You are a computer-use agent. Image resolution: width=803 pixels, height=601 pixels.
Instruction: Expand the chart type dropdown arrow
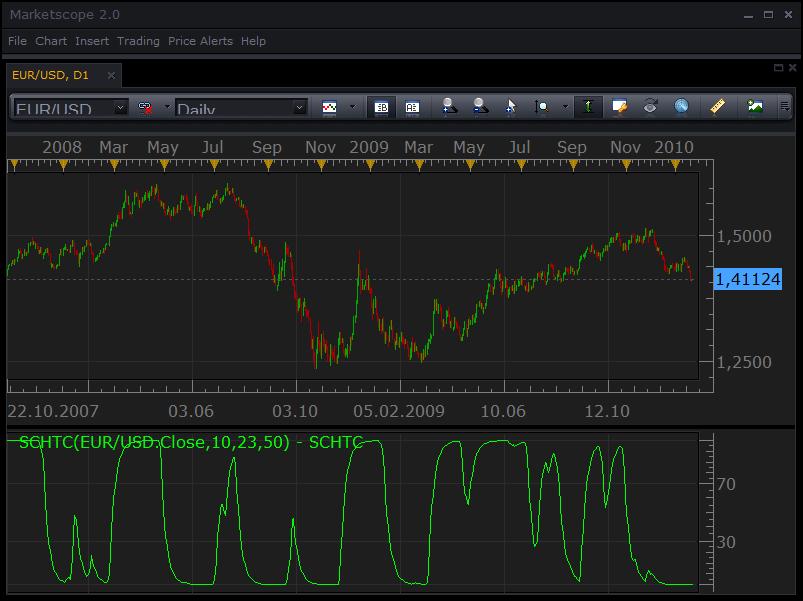pos(352,106)
